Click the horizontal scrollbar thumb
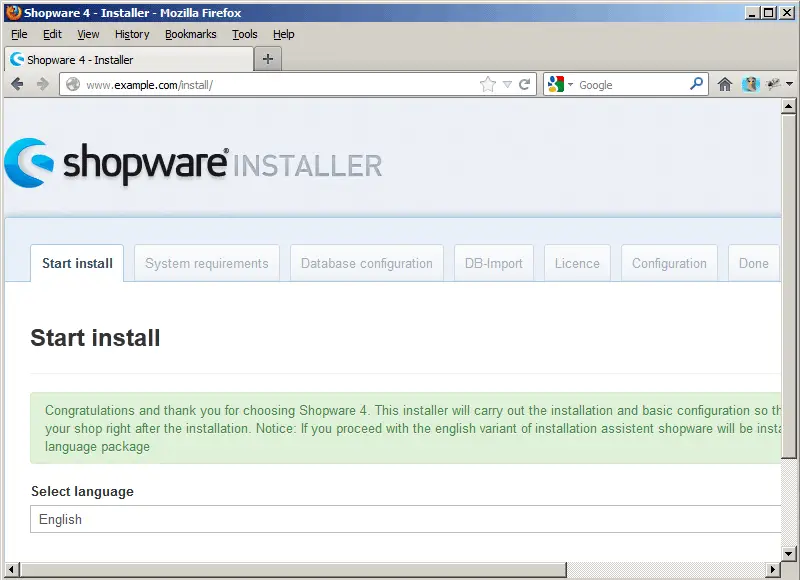This screenshot has width=800, height=580. click(293, 569)
